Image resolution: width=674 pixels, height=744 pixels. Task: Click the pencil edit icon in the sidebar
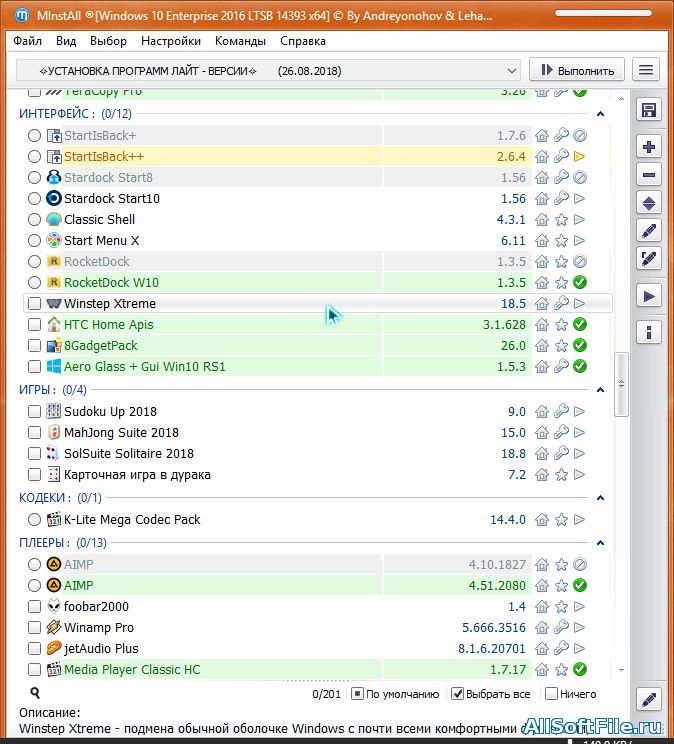(x=648, y=231)
